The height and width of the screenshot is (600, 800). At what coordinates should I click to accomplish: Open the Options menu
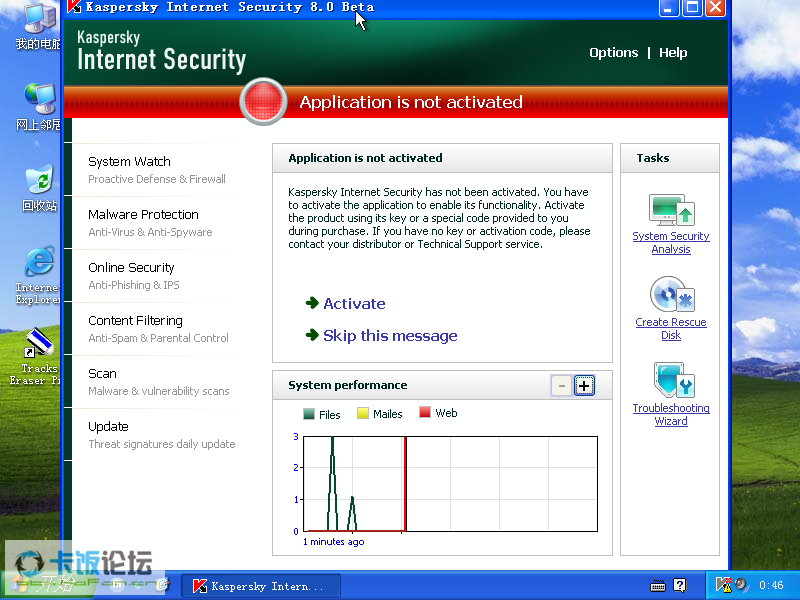click(613, 53)
